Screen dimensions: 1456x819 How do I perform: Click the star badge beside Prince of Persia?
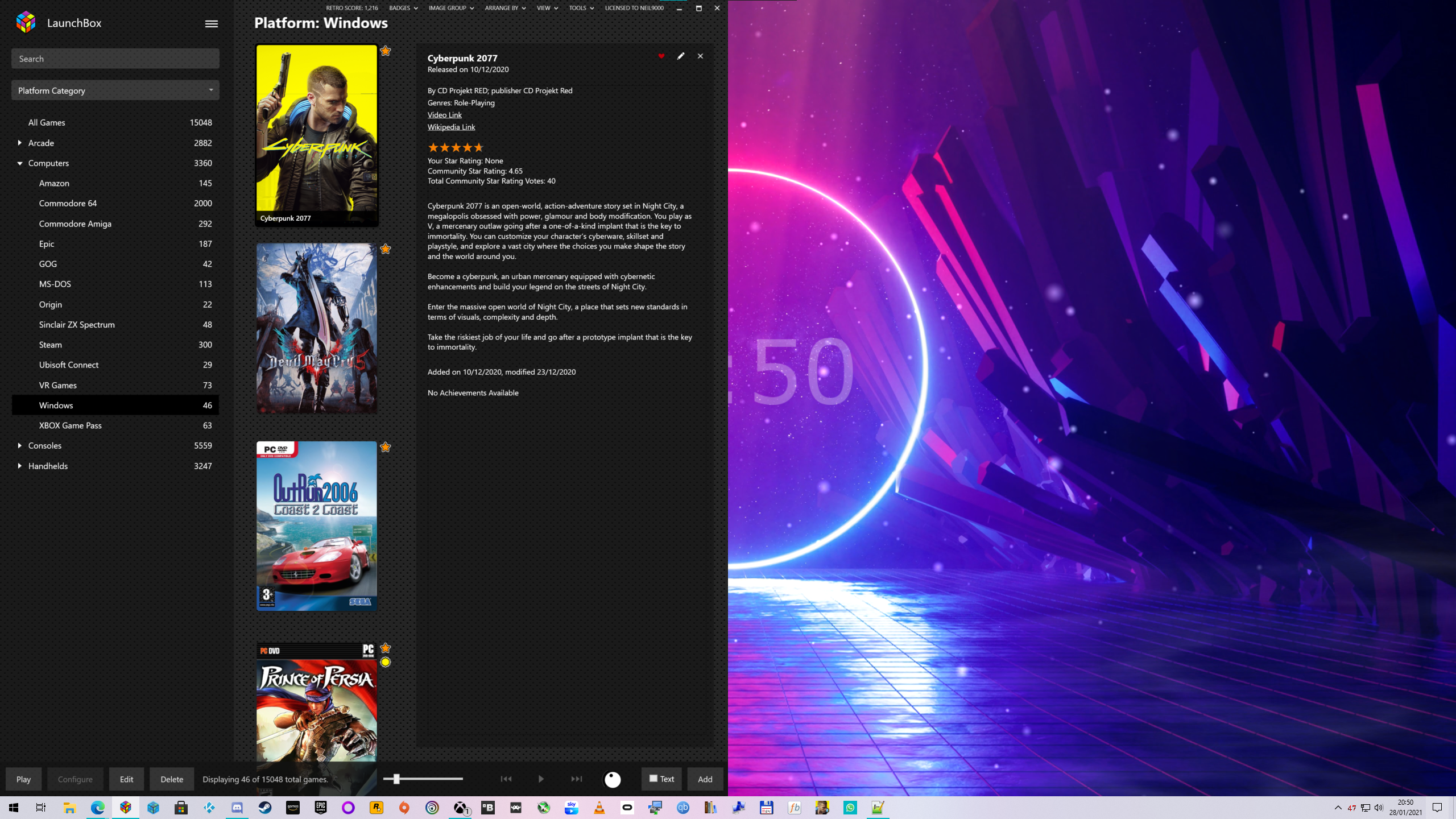coord(386,648)
